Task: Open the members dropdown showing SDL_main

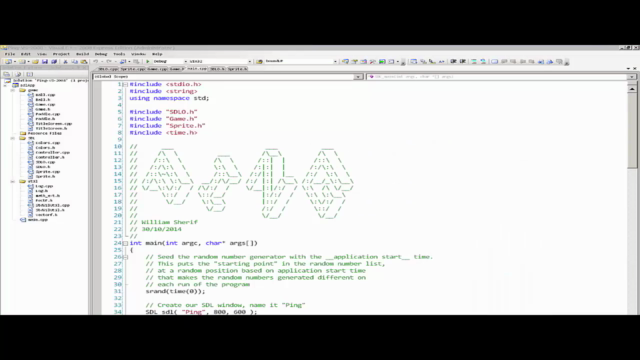Action: [632, 77]
